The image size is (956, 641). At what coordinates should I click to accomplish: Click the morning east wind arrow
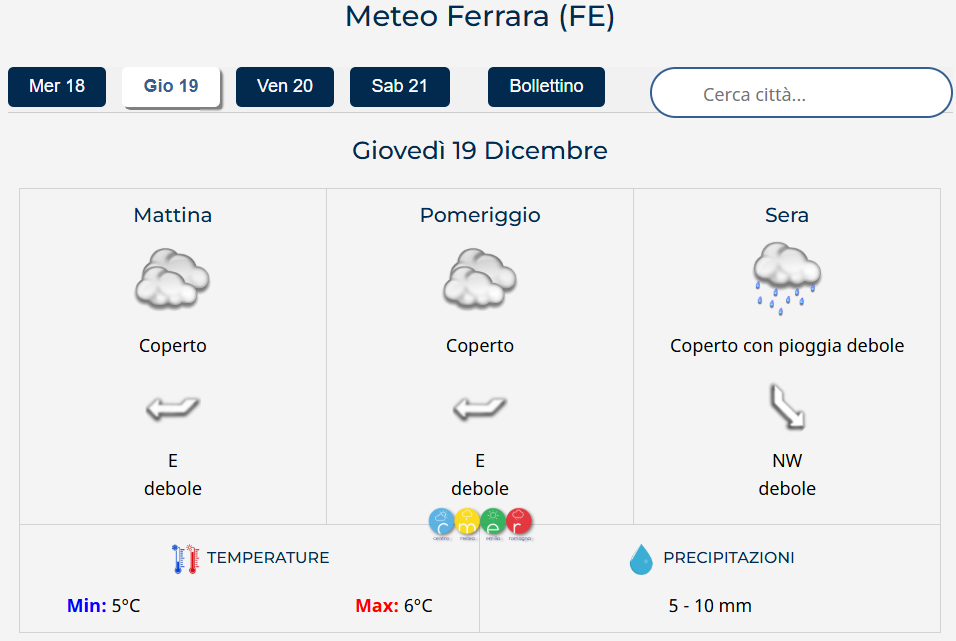click(x=172, y=407)
